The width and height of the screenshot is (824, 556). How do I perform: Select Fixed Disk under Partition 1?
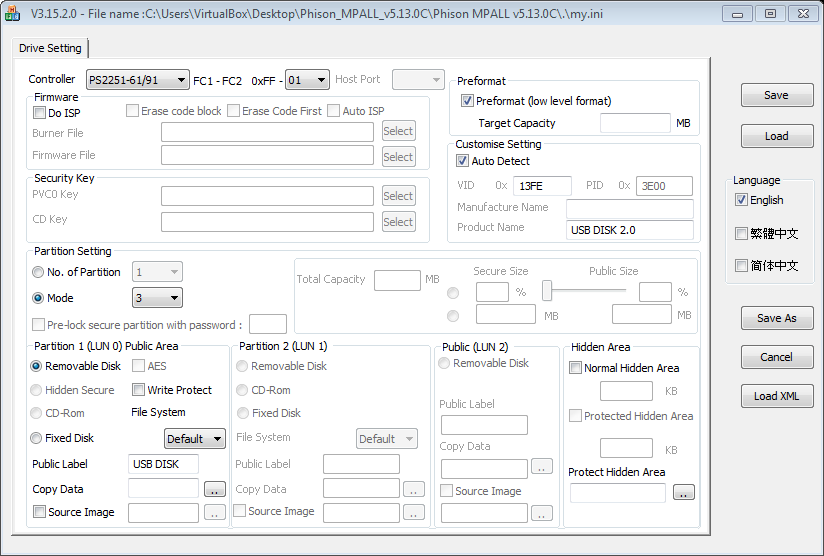(x=36, y=438)
